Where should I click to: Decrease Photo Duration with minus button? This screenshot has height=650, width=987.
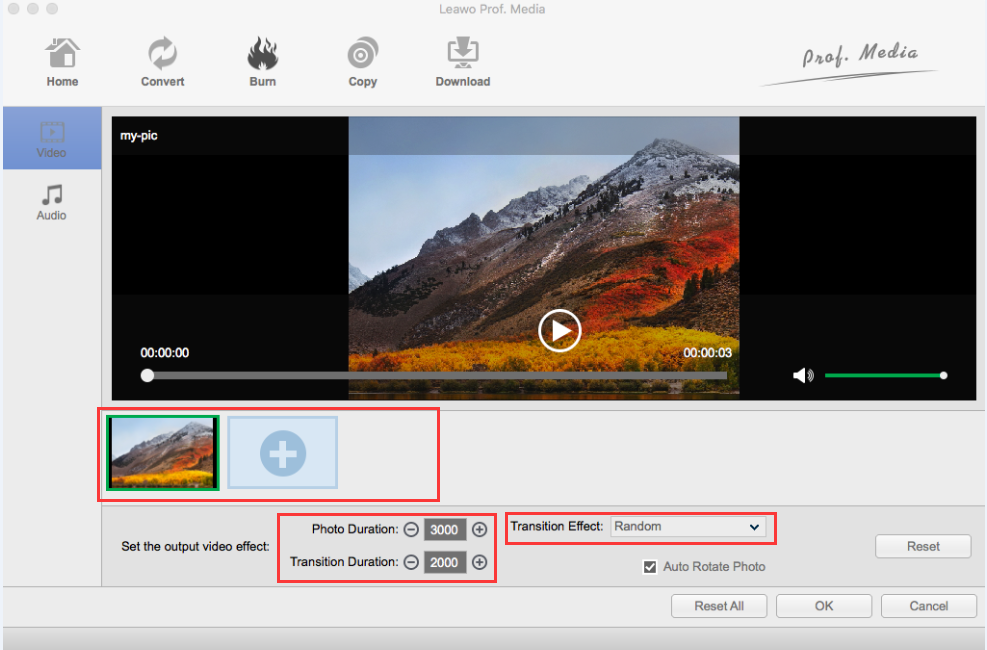point(410,530)
